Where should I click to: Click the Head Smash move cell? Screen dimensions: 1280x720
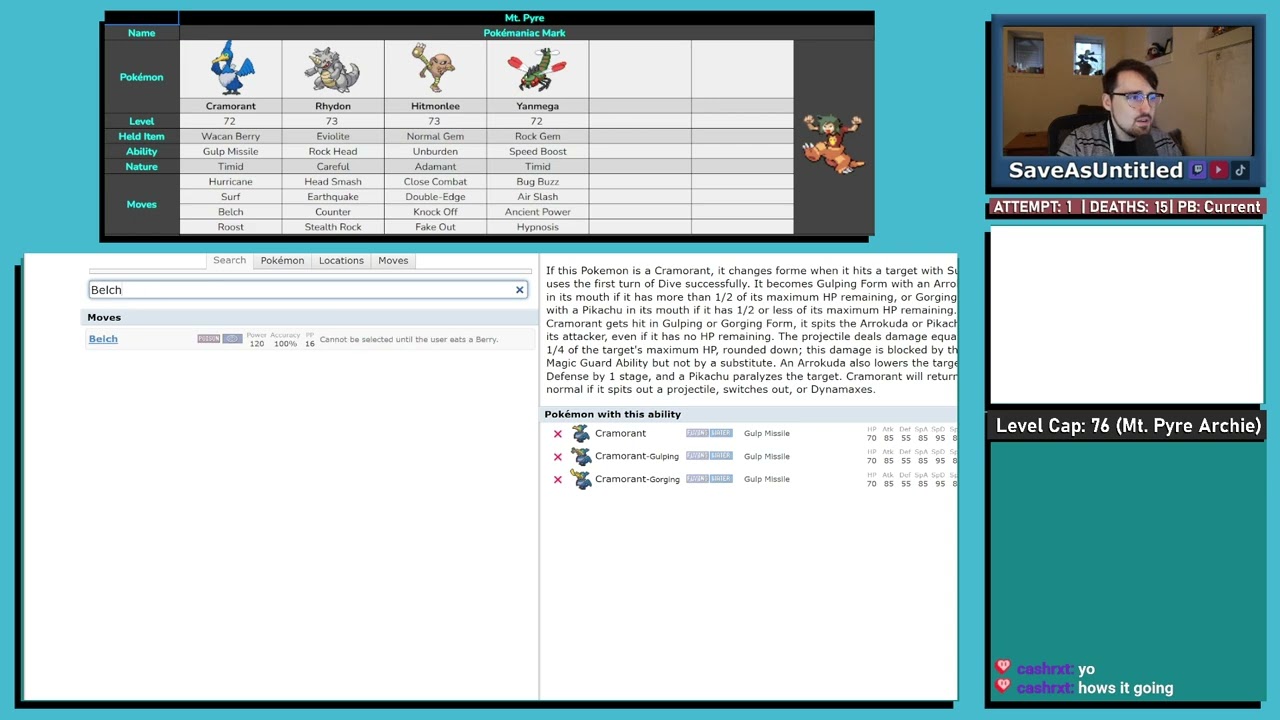[x=333, y=182]
